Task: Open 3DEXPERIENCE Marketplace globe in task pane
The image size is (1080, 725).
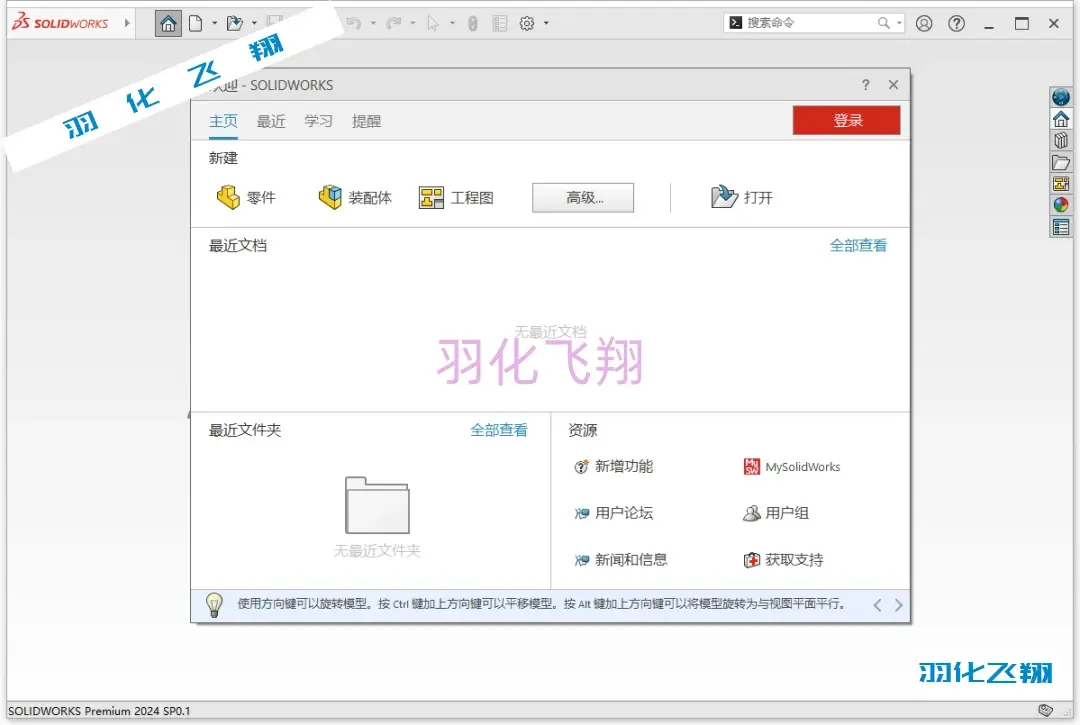Action: 1061,96
